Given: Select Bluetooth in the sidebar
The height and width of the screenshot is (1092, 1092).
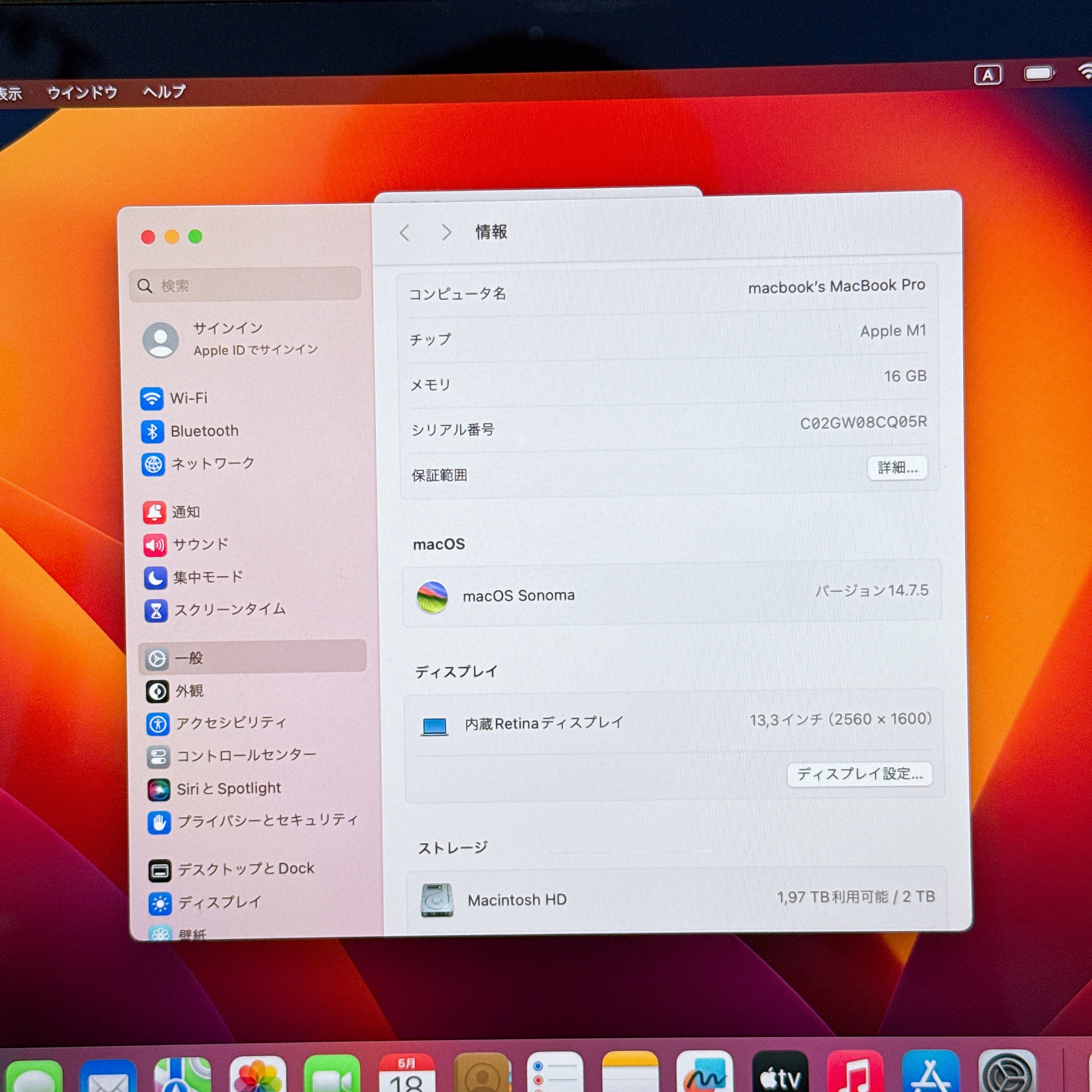Looking at the screenshot, I should click(x=204, y=431).
